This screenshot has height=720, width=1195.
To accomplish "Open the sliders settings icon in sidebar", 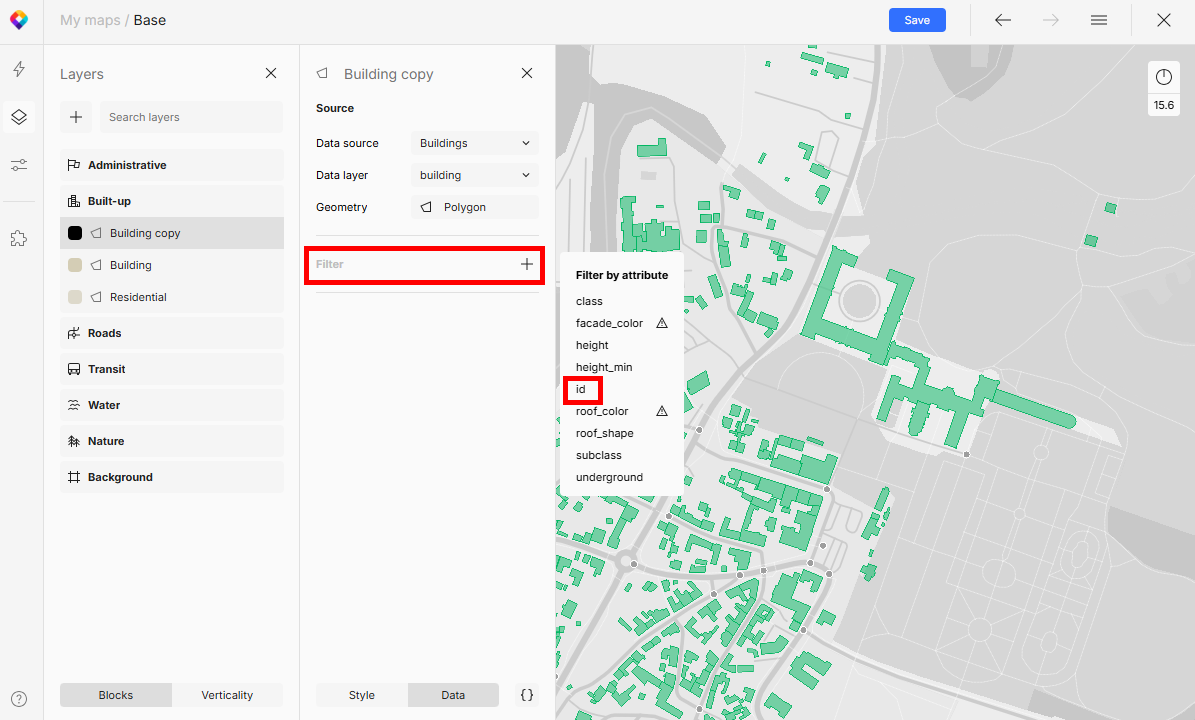I will [19, 165].
